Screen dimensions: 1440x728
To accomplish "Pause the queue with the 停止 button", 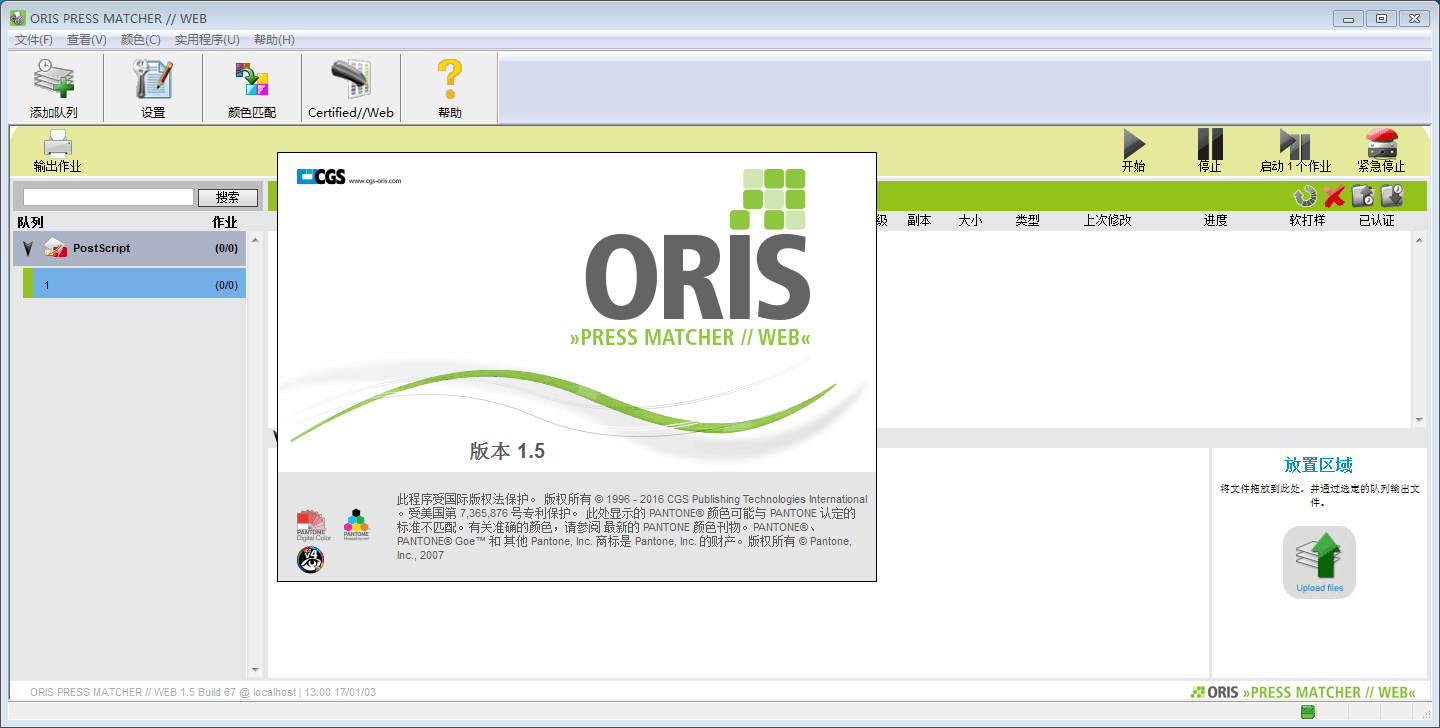I will point(1210,144).
